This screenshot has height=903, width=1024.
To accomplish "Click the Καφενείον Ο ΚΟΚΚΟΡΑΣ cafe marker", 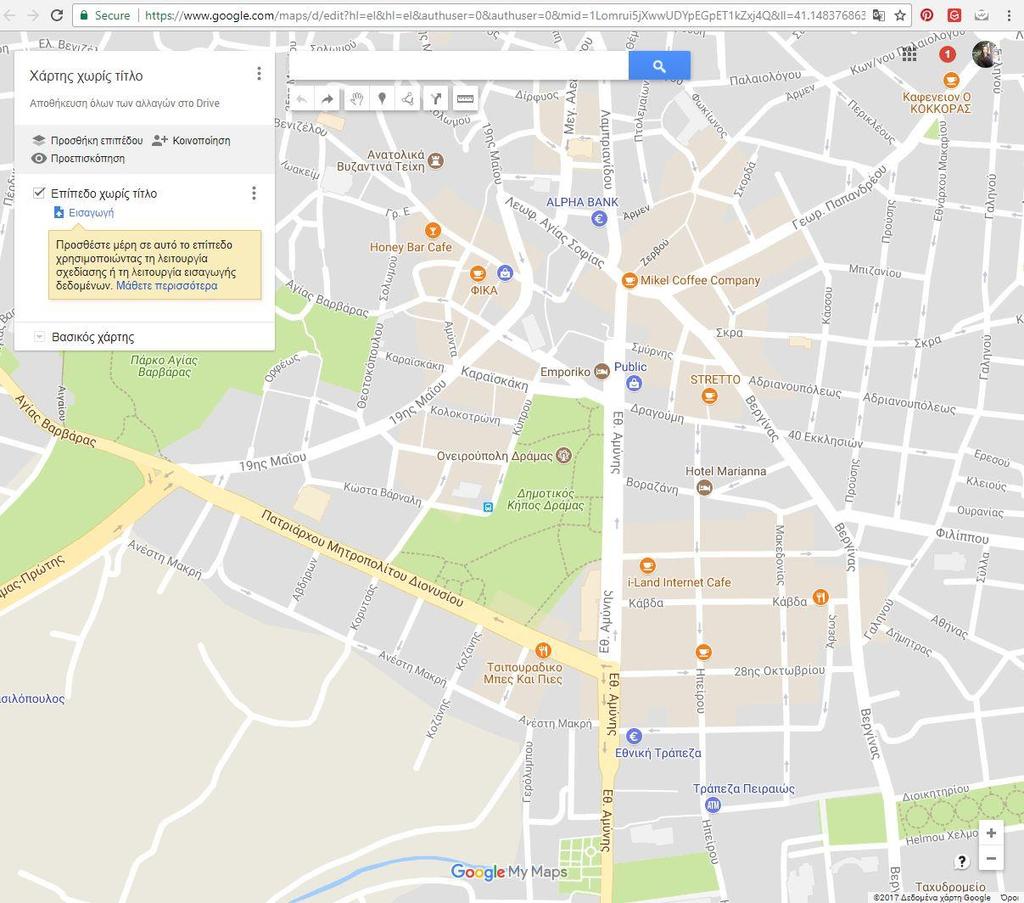I will [951, 80].
